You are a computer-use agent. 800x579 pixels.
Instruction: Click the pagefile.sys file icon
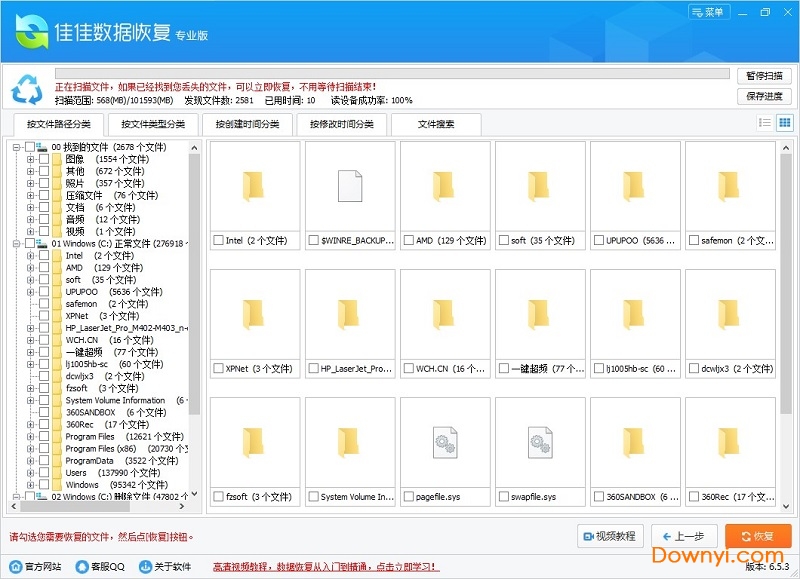tap(445, 442)
